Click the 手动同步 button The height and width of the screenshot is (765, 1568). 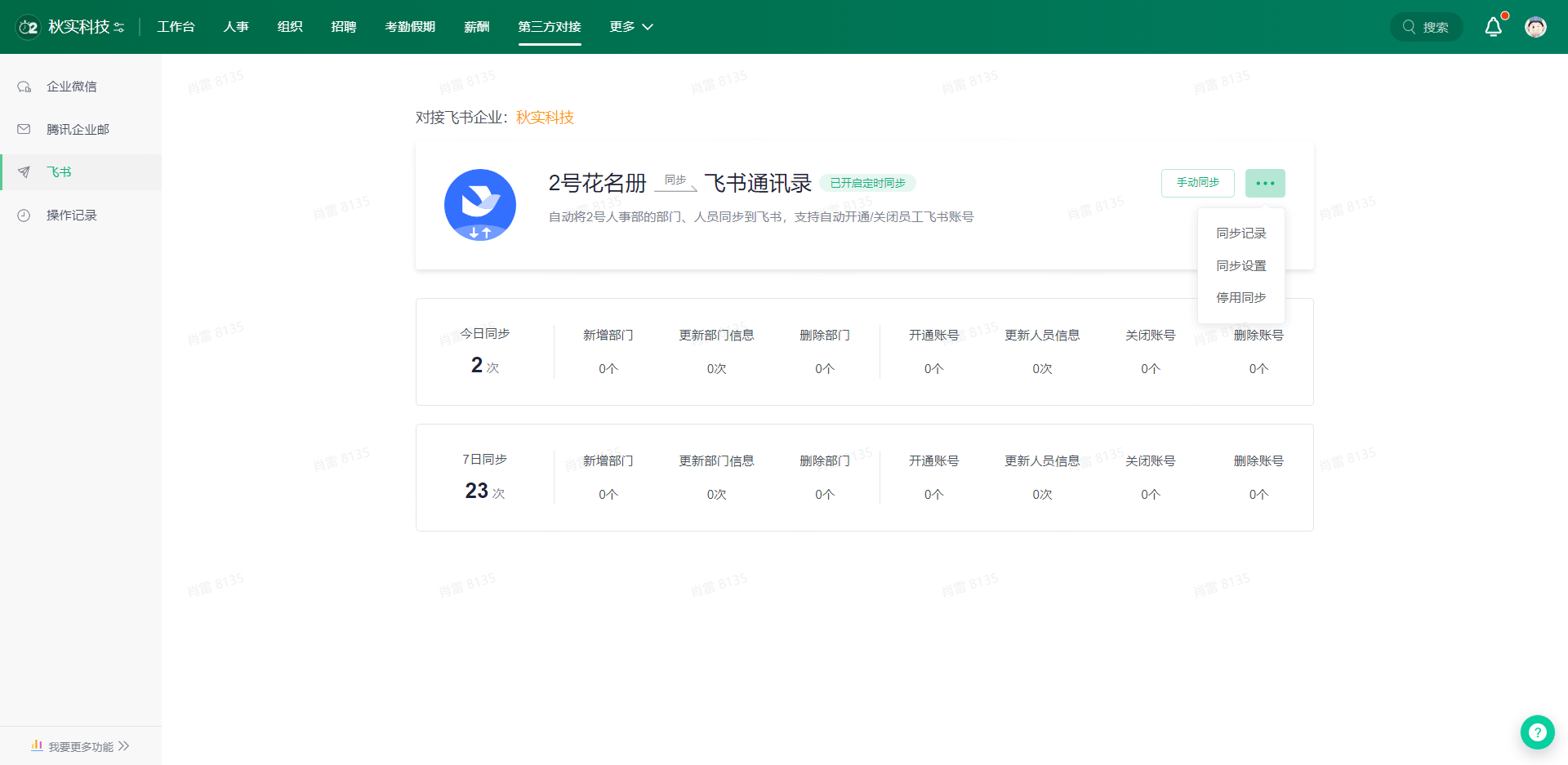coord(1198,183)
